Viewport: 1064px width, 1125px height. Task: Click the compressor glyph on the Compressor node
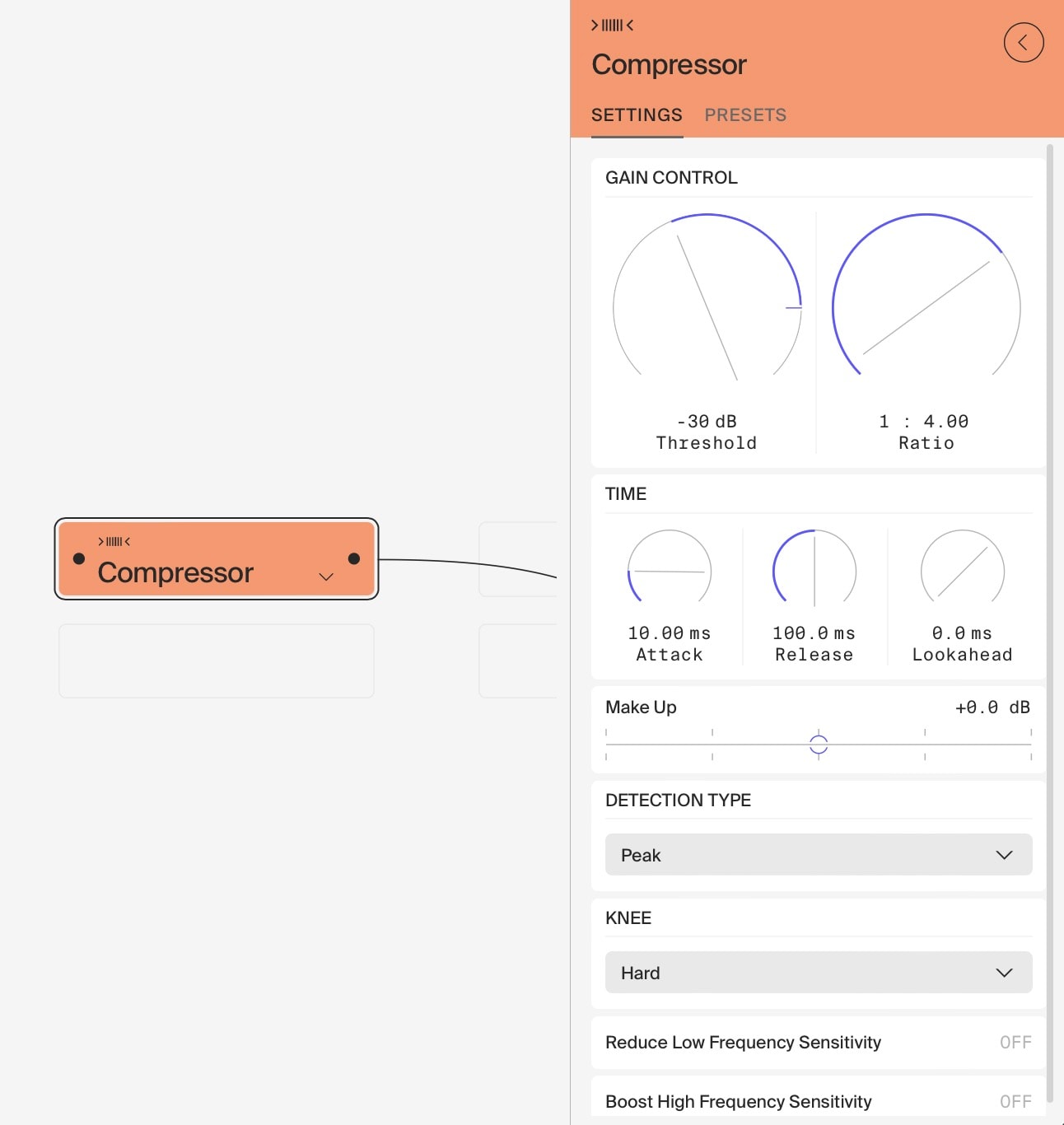[x=114, y=542]
